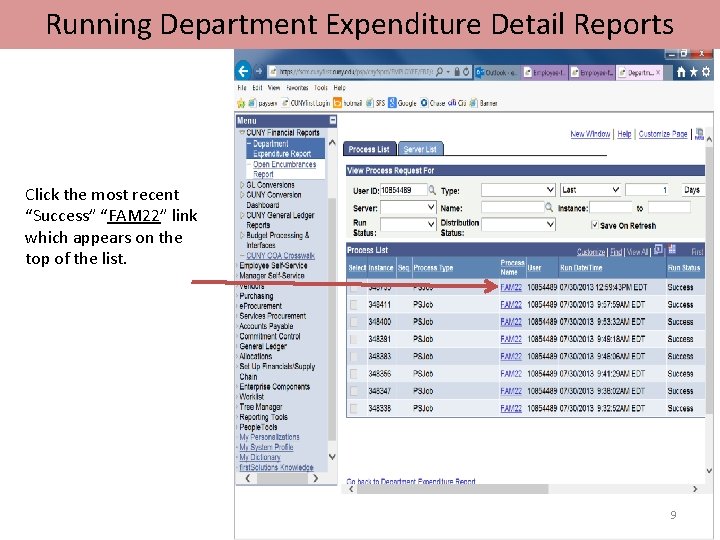Open the browser Favorites menu
This screenshot has width=720, height=540.
[x=297, y=88]
